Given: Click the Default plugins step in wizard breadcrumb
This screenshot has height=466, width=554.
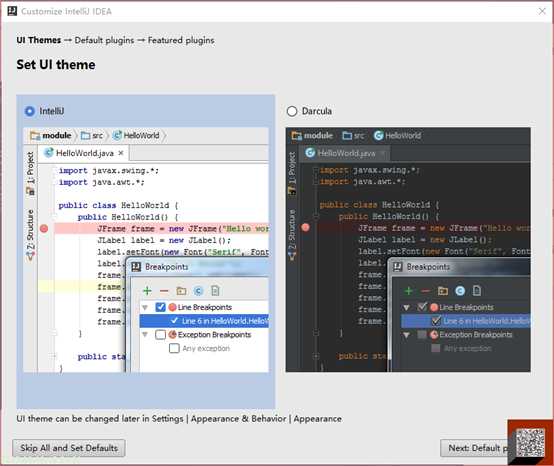Looking at the screenshot, I should tap(104, 40).
